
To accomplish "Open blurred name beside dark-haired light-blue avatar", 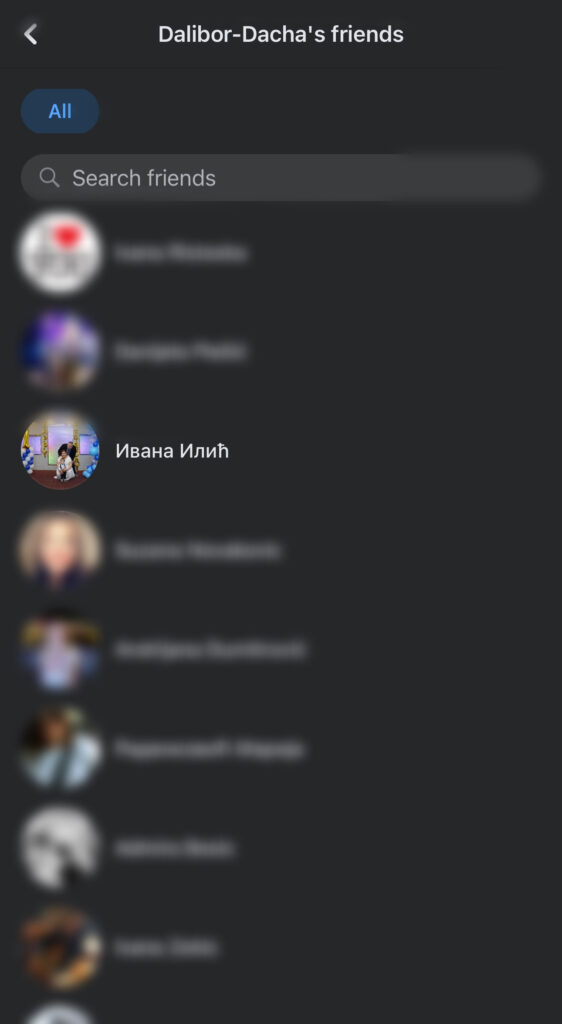I will click(209, 749).
